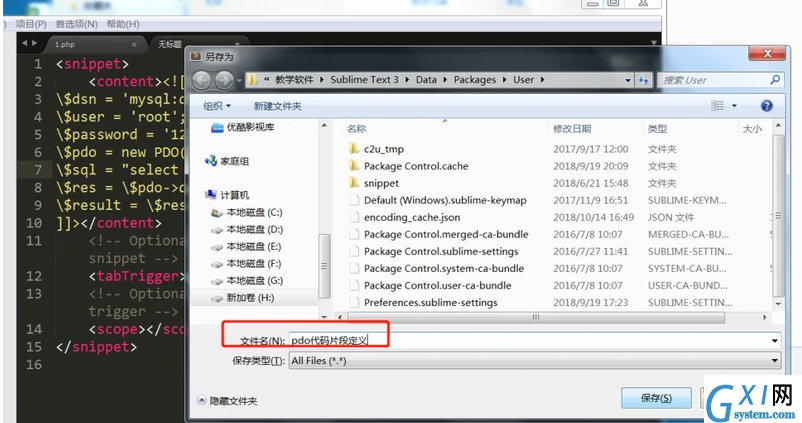
Task: Click next tab arrow in Sublime Text
Action: pos(34,43)
